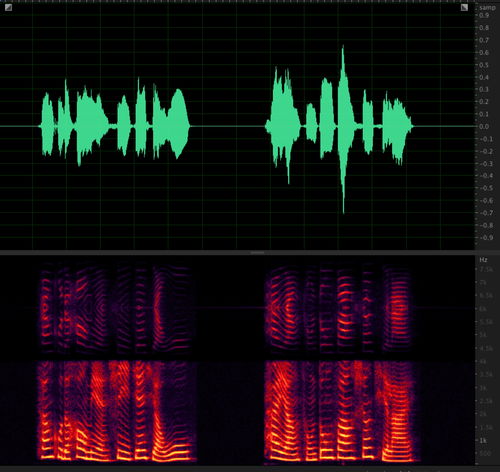Click the 0.9 mark on amplitude ruler

coord(484,15)
